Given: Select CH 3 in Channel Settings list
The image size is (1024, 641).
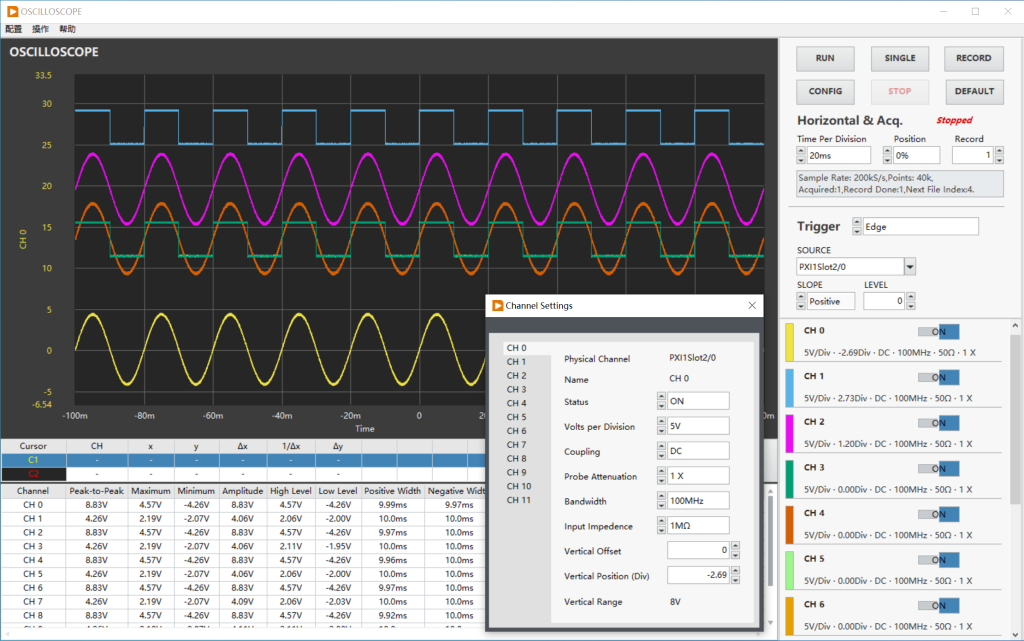Looking at the screenshot, I should [x=526, y=389].
